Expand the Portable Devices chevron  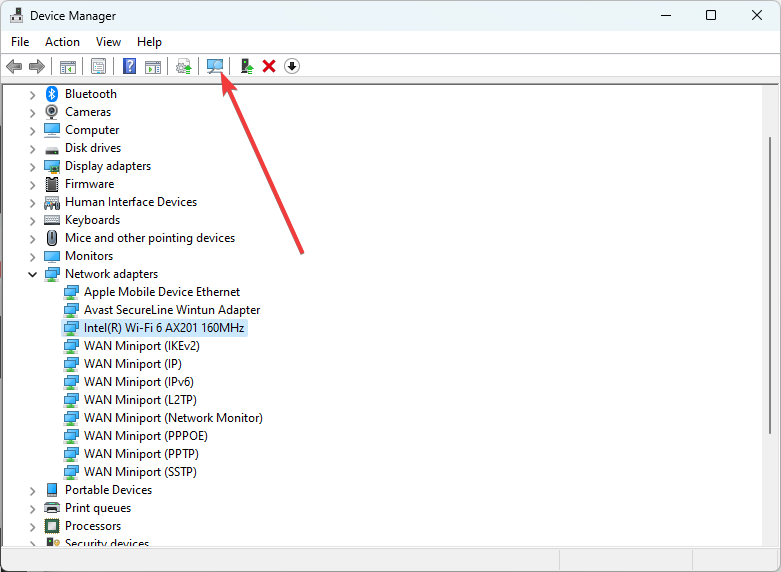[32, 491]
